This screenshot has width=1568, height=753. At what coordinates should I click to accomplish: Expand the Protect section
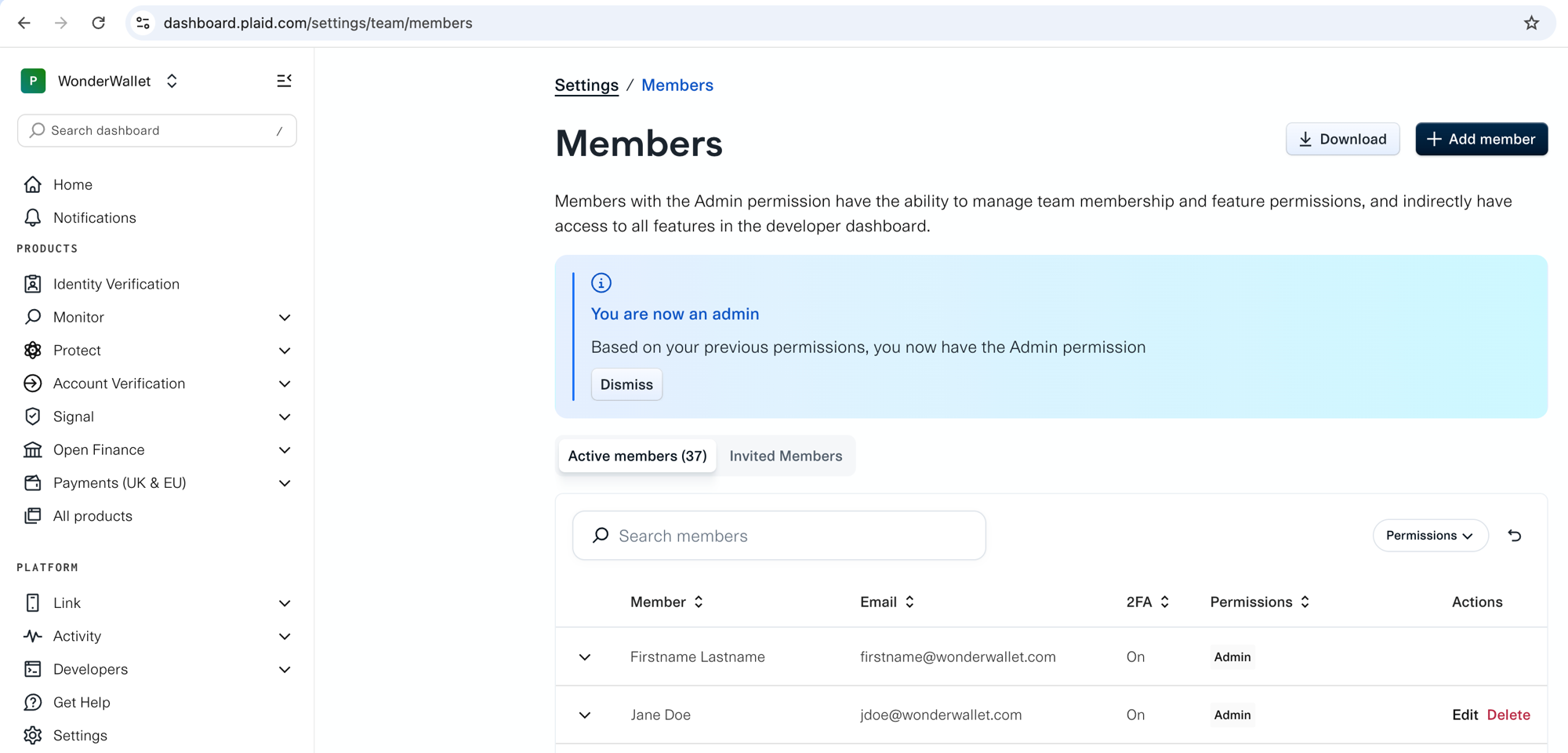coord(285,351)
